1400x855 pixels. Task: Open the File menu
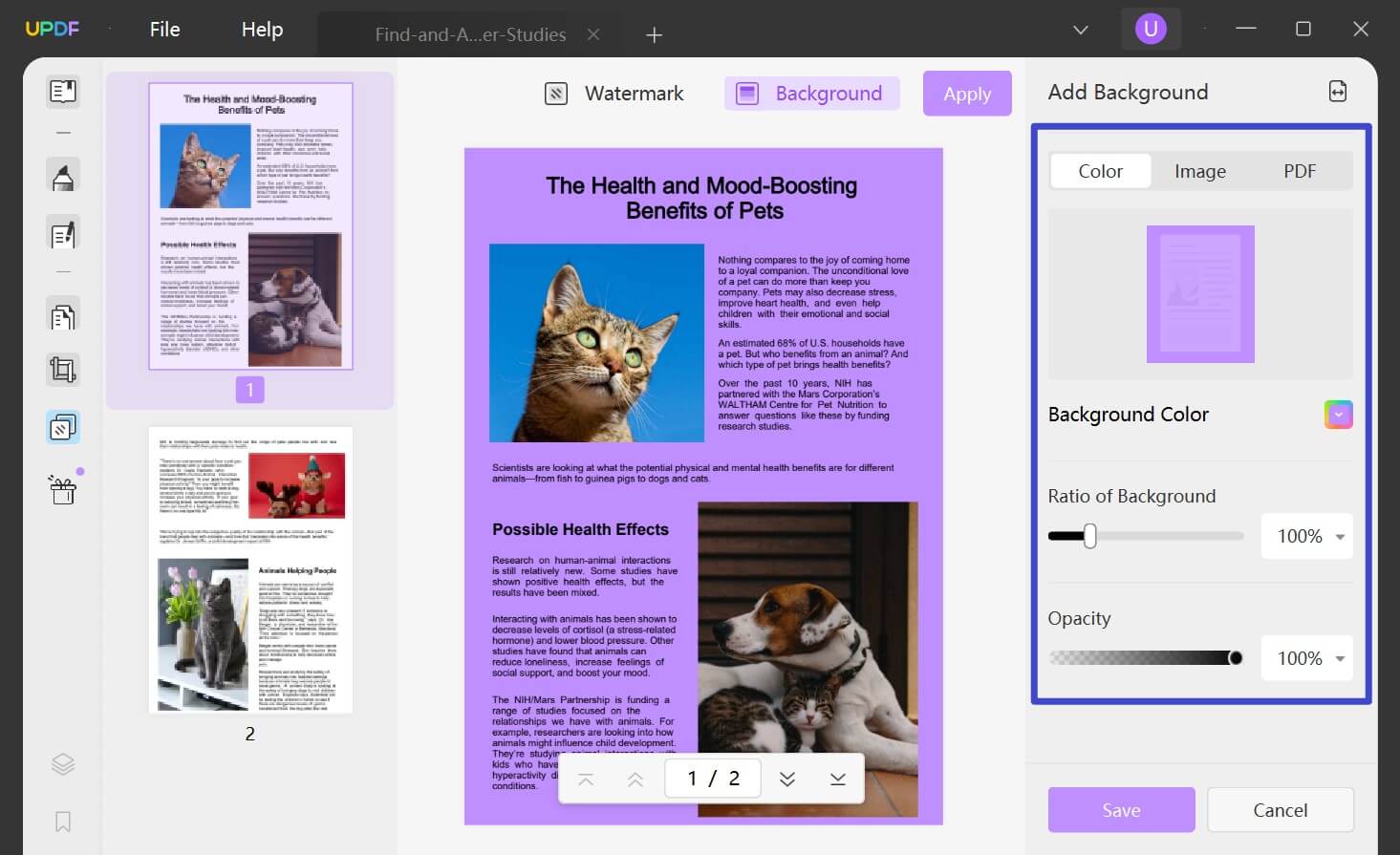coord(163,29)
